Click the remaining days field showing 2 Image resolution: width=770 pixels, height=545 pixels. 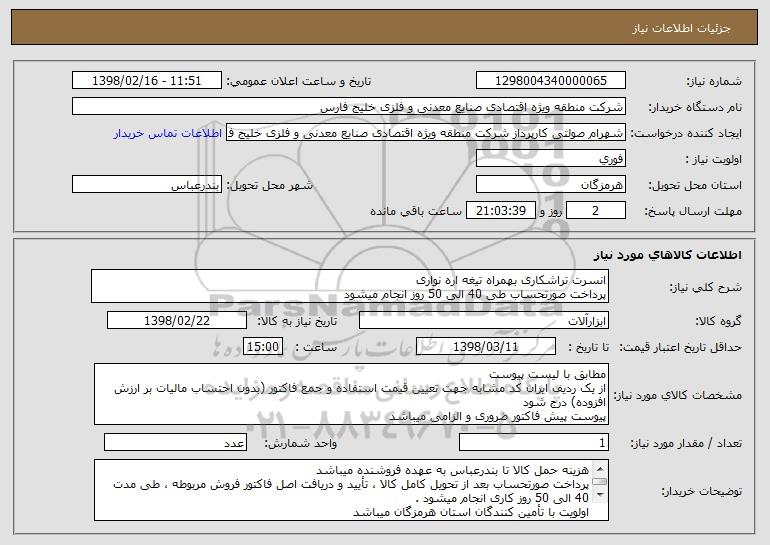coord(596,211)
